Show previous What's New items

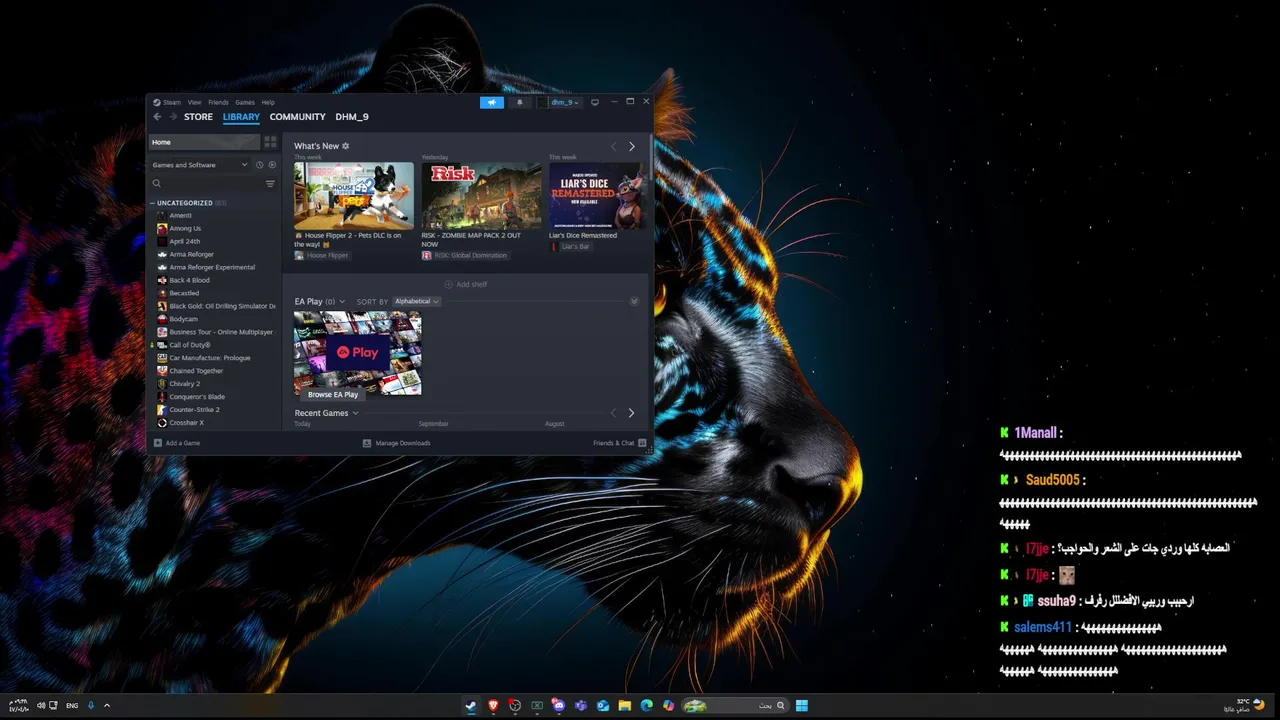point(613,147)
